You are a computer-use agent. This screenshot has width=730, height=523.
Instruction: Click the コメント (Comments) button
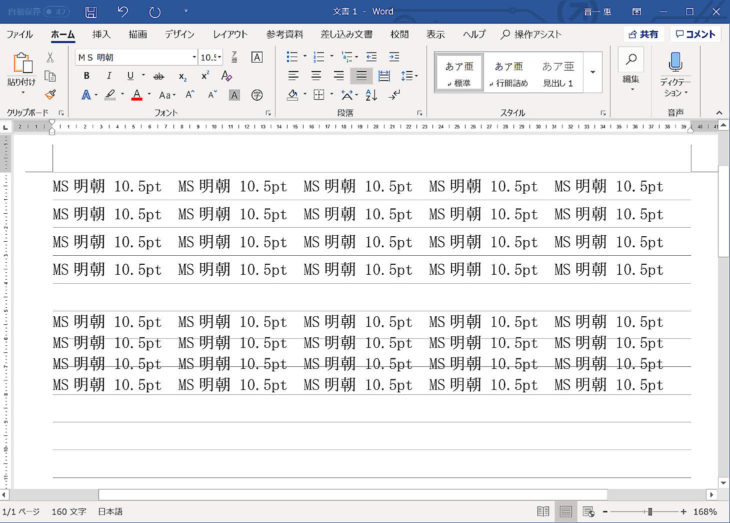(x=695, y=34)
